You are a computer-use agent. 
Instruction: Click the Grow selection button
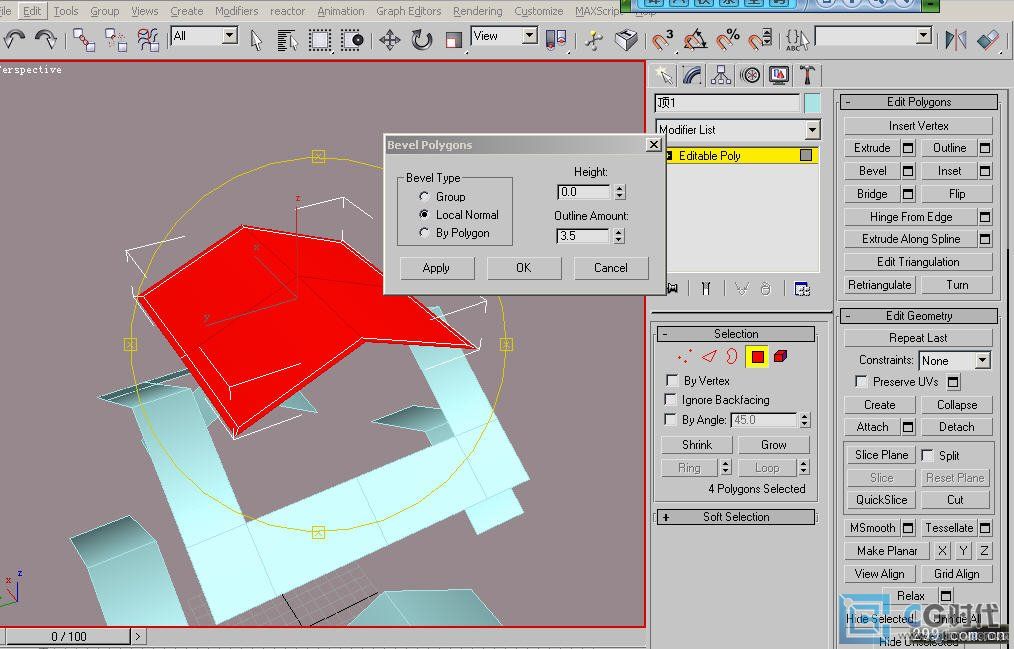coord(773,445)
